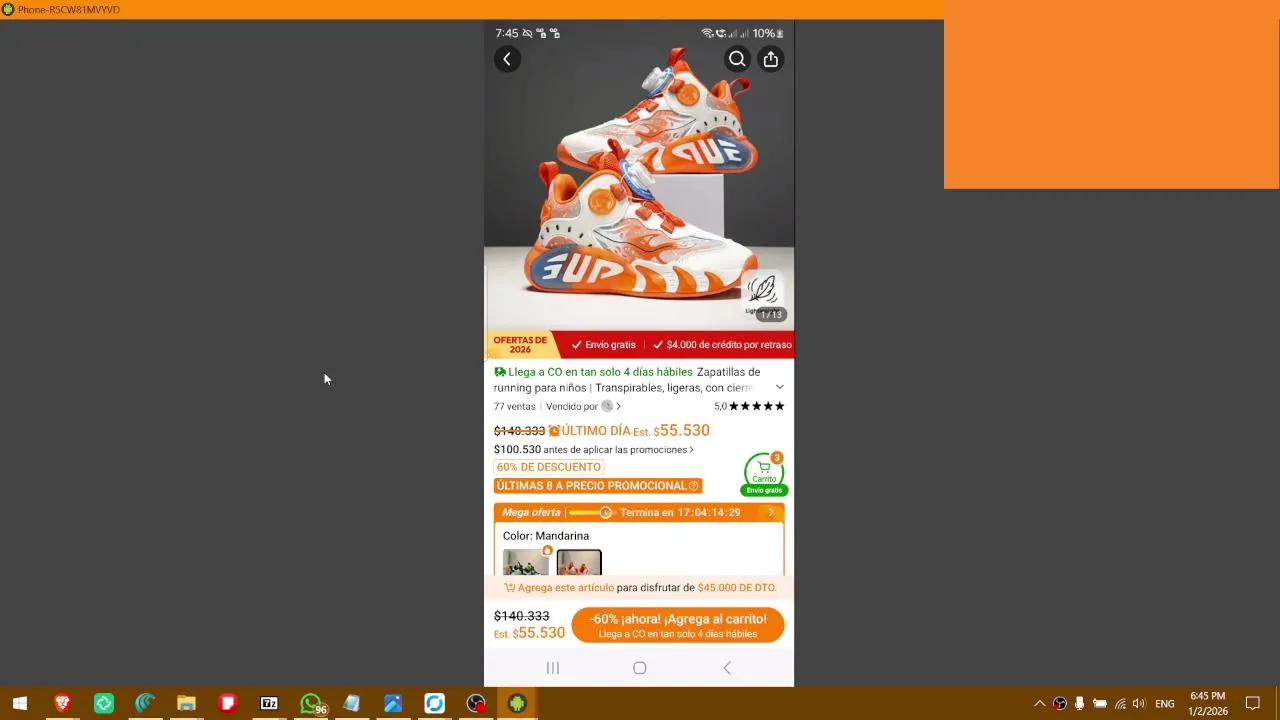This screenshot has height=720, width=1280.
Task: Open volume control in system tray
Action: [1139, 703]
